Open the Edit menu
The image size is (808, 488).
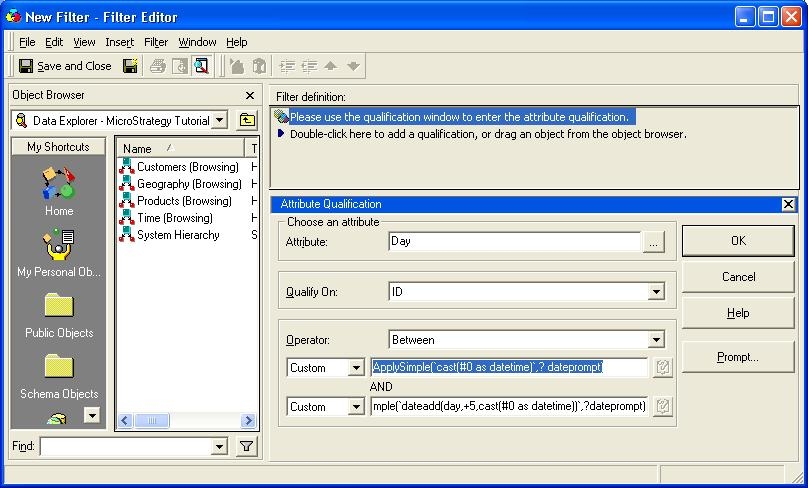click(54, 42)
